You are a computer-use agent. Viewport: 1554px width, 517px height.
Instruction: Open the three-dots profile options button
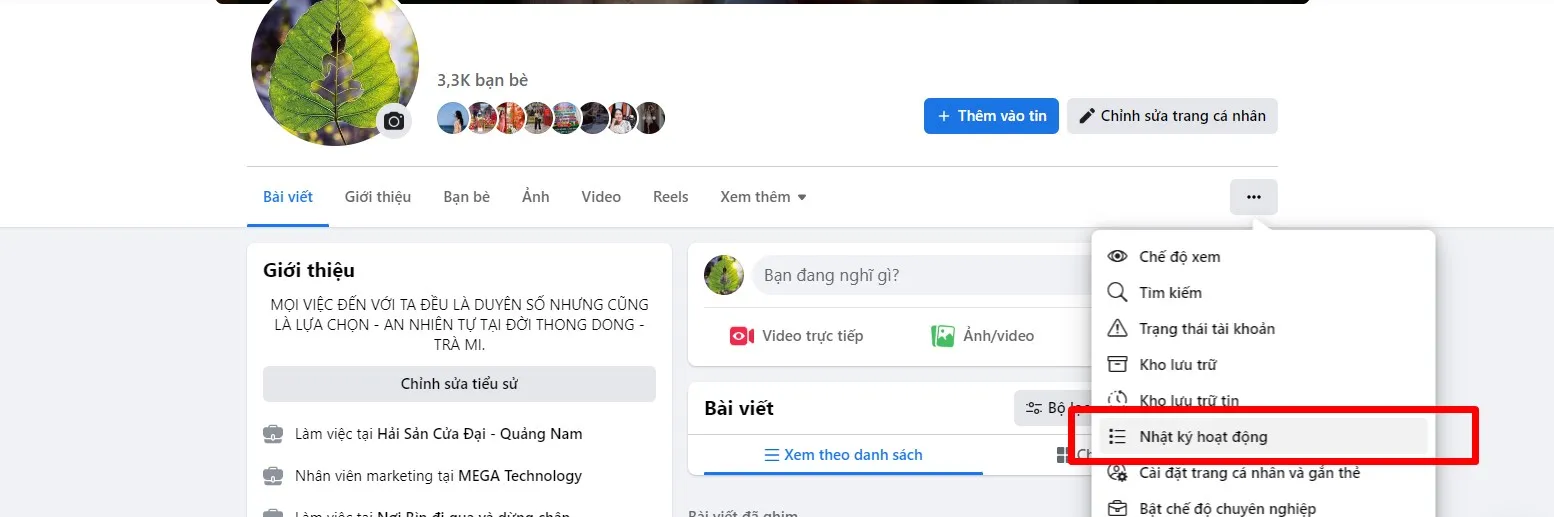(1254, 197)
